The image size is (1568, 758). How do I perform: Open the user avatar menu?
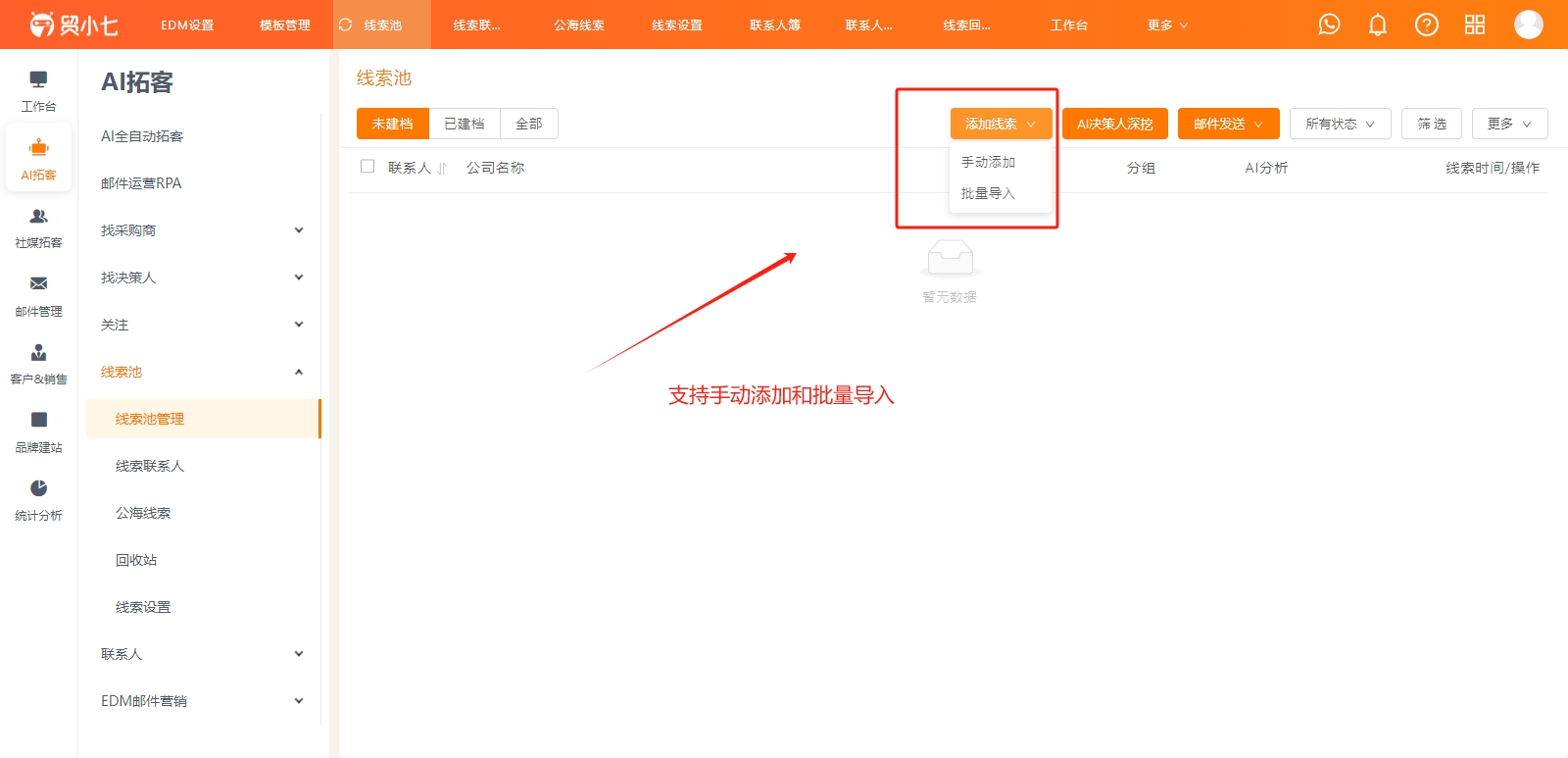click(1529, 25)
